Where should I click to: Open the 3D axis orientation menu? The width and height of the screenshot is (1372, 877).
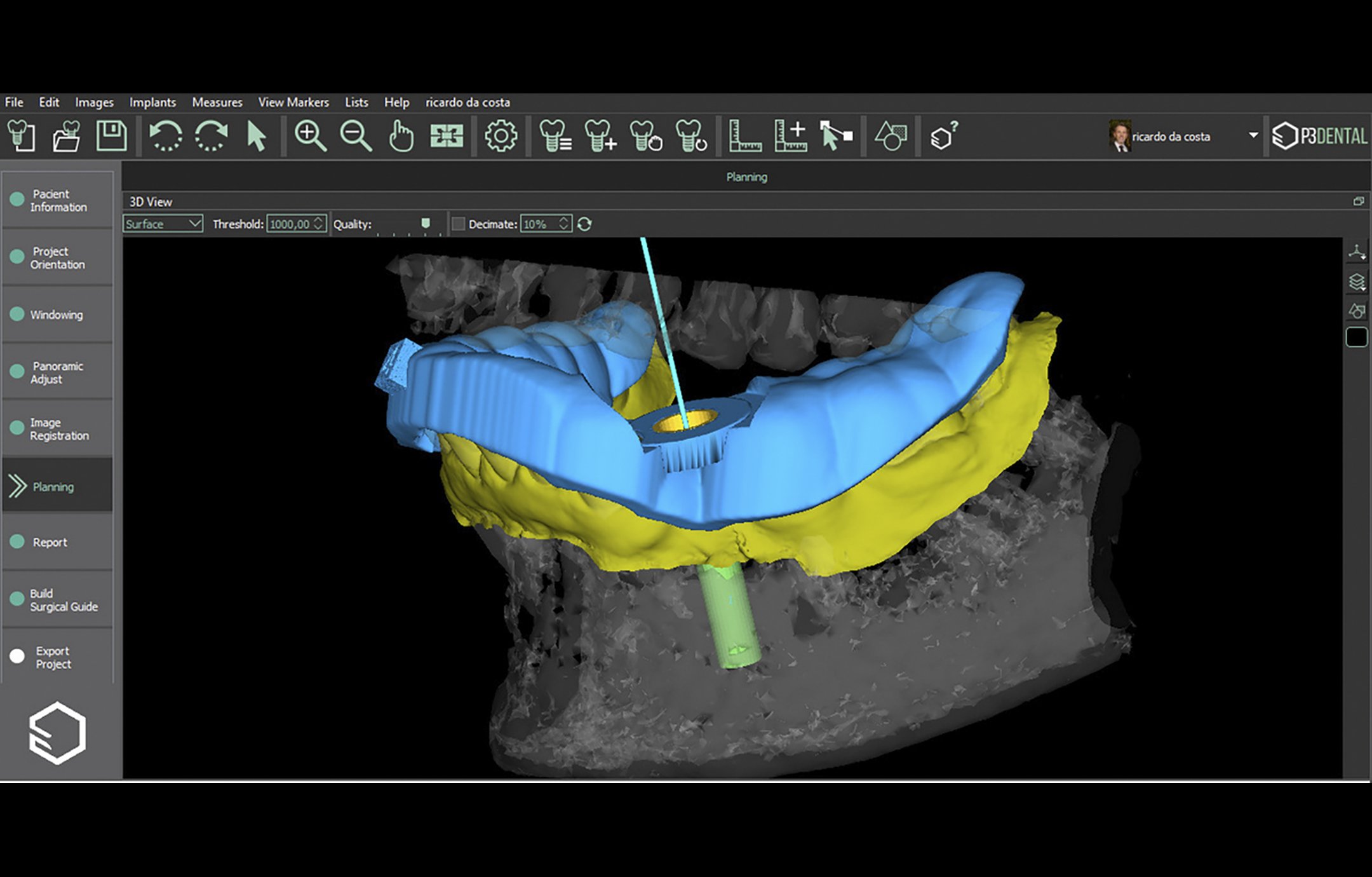click(x=1356, y=252)
